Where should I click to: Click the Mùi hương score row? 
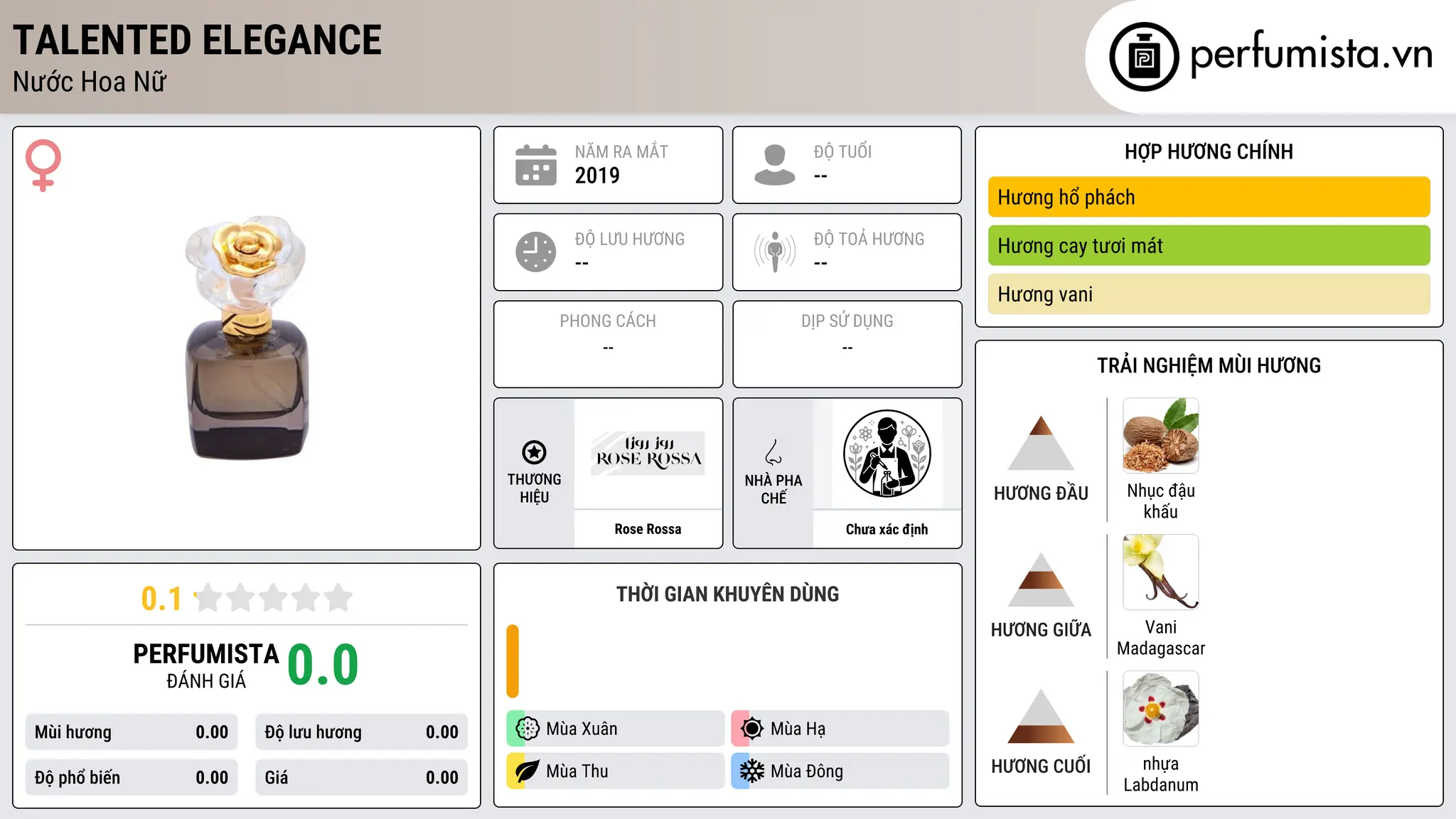pos(132,732)
